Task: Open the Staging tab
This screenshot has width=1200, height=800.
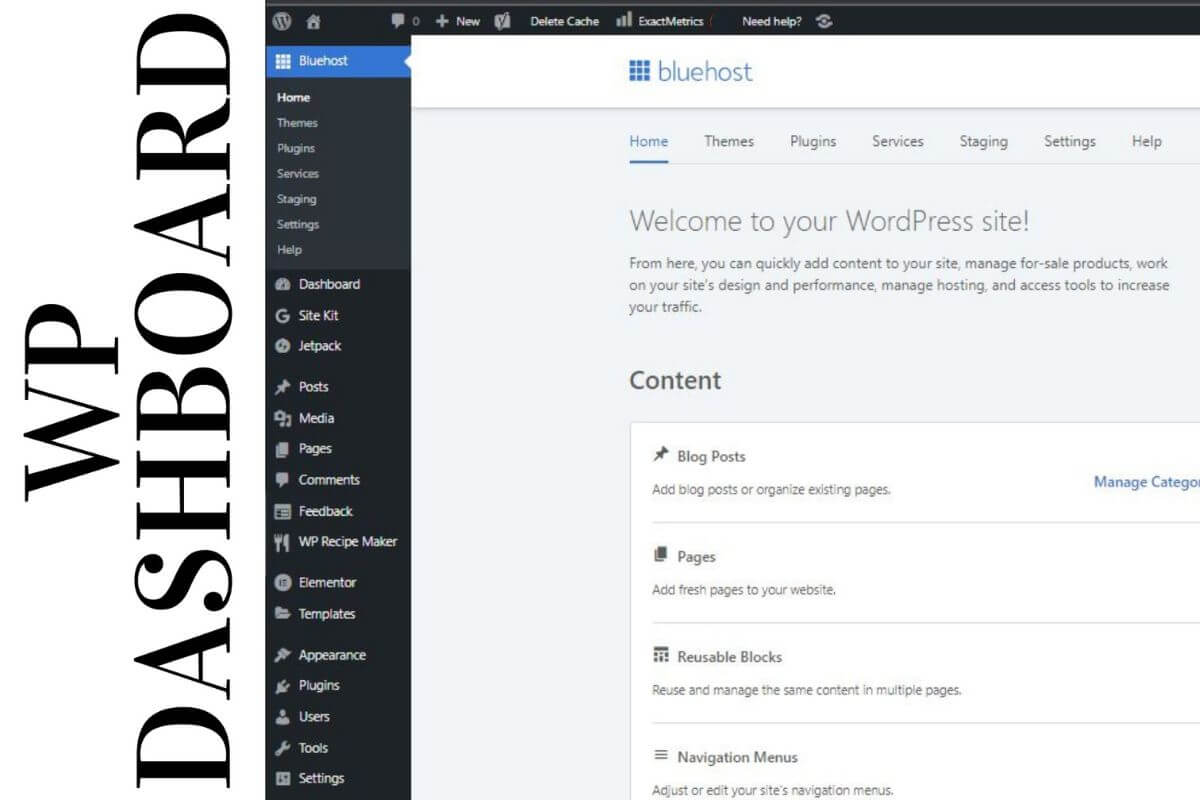Action: coord(983,141)
